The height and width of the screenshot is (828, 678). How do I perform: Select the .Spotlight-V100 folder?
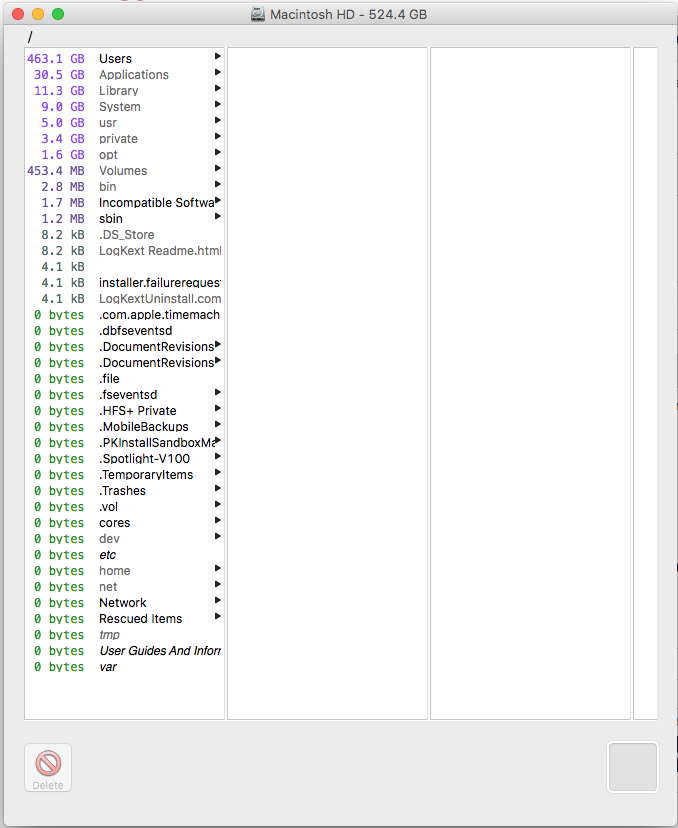coord(145,459)
